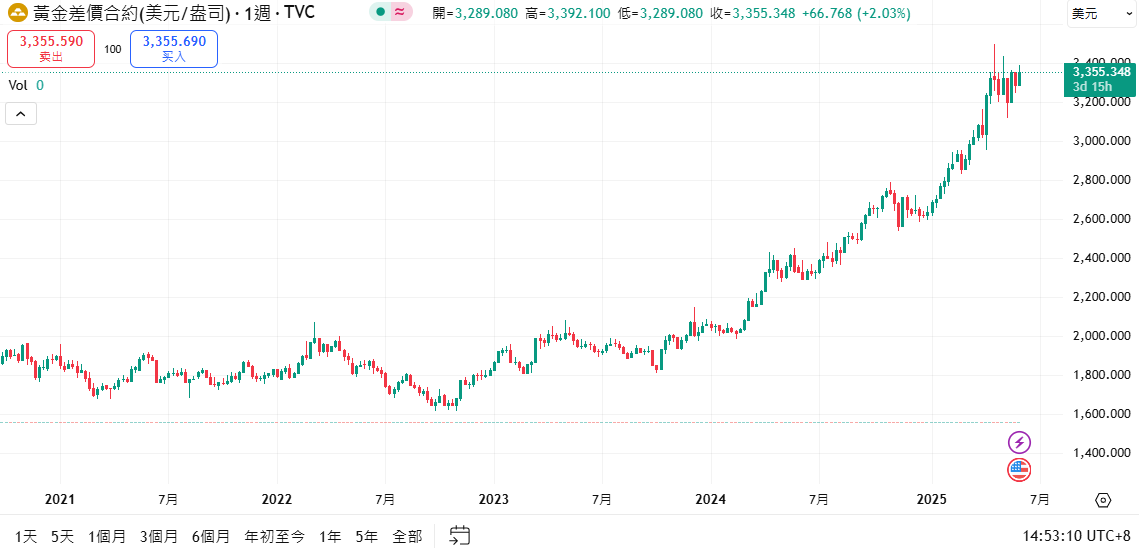The height and width of the screenshot is (550, 1139).
Task: Click the 14:53:10 UTC+8 timezone clock
Action: pos(1077,537)
